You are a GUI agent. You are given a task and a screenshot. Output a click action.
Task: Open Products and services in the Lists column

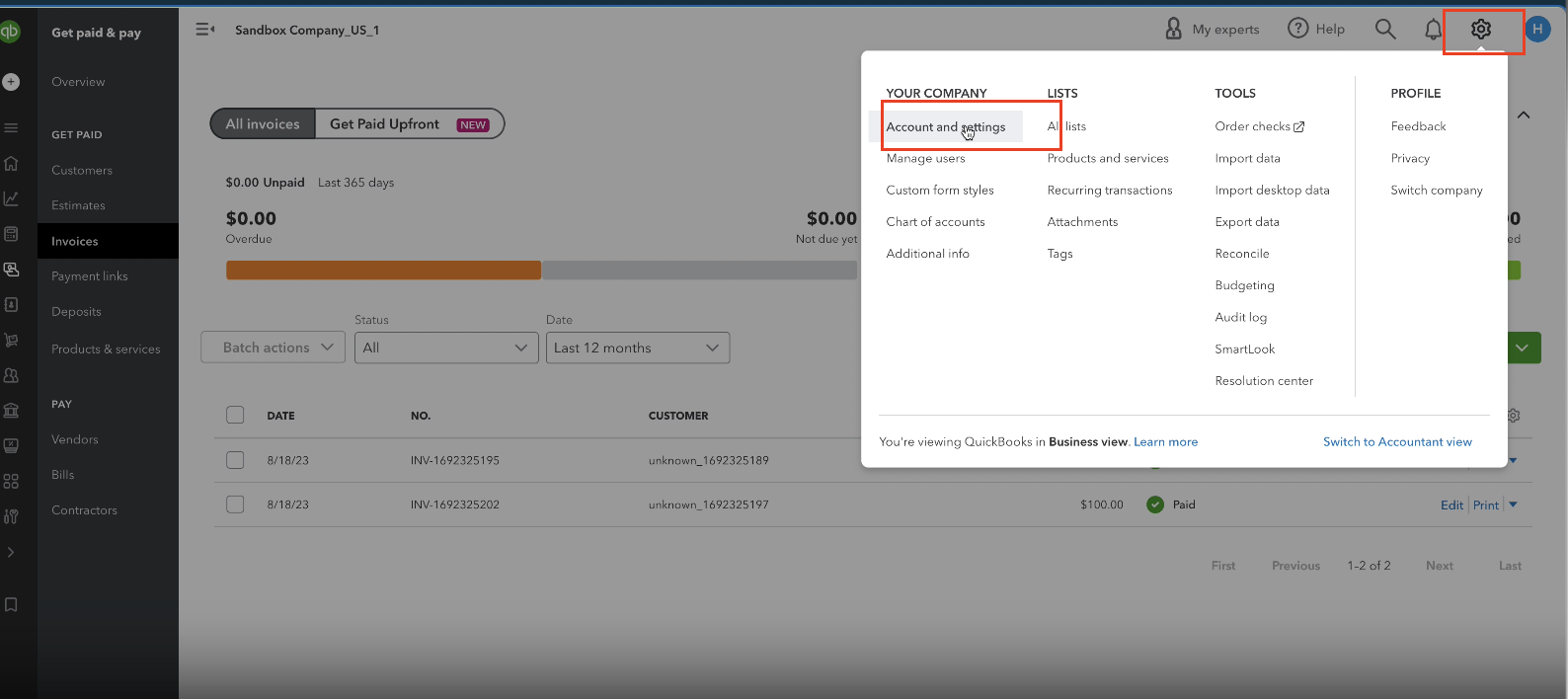click(1108, 158)
